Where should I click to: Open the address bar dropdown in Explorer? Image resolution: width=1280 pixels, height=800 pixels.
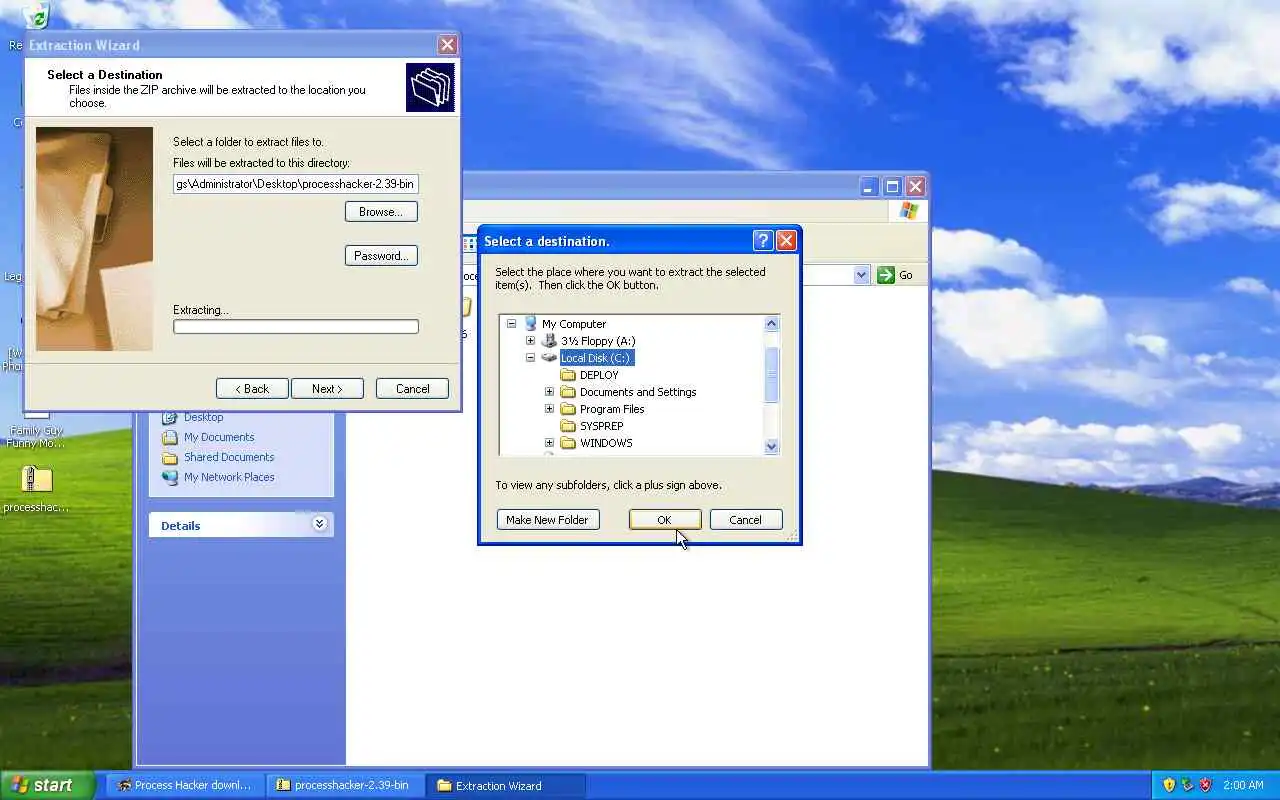(x=861, y=275)
